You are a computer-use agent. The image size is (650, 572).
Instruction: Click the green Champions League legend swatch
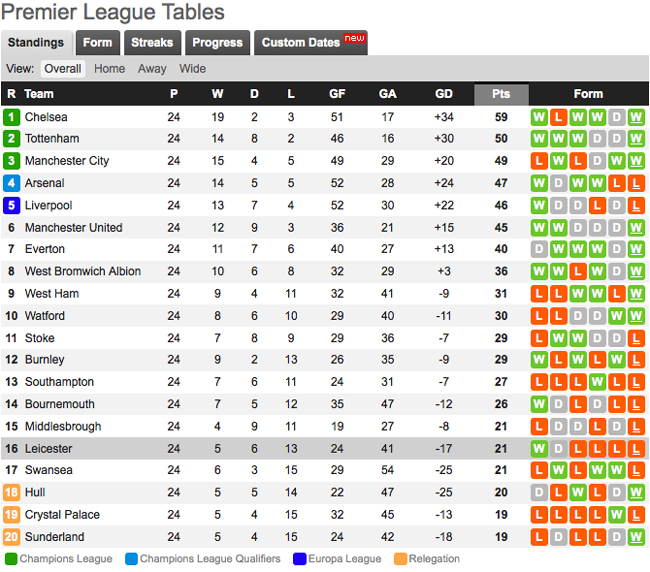point(11,559)
